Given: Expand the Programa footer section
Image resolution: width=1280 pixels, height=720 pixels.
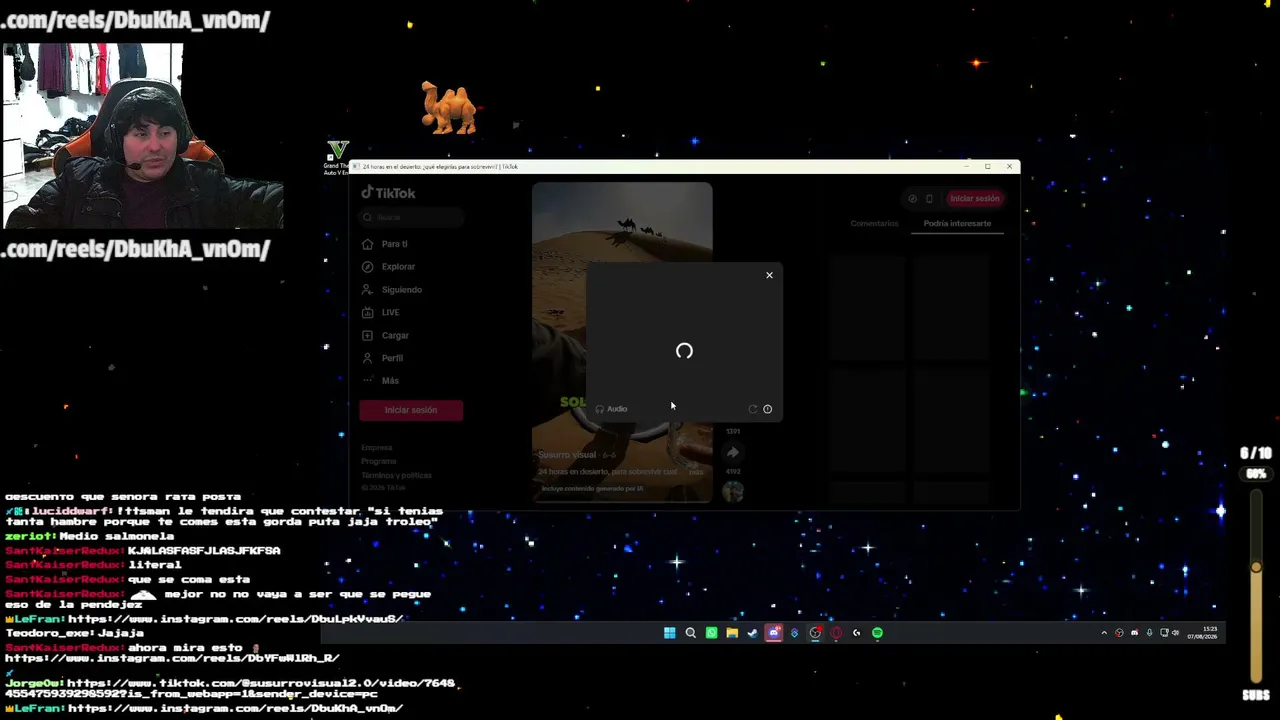Looking at the screenshot, I should [379, 461].
